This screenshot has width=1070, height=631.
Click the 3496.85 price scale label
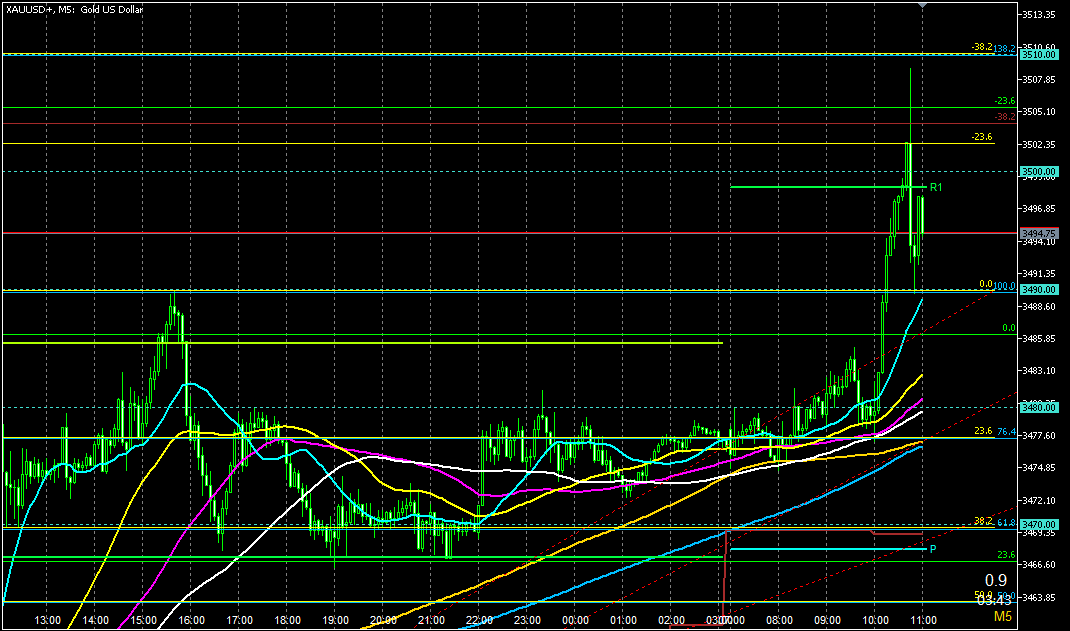pos(1039,209)
